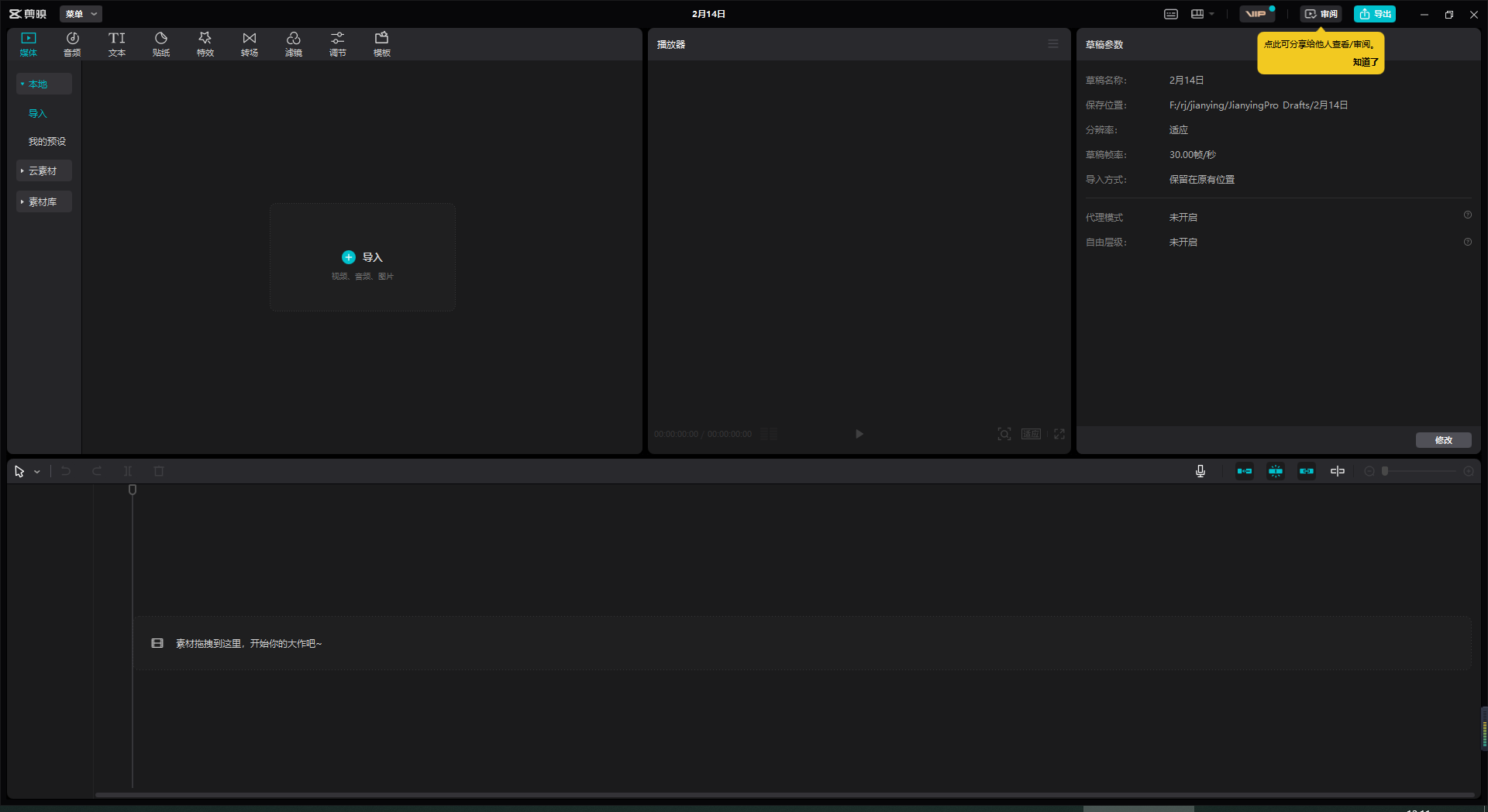
Task: Click the 素材拖拽到这里 track placeholder text
Action: (x=248, y=644)
